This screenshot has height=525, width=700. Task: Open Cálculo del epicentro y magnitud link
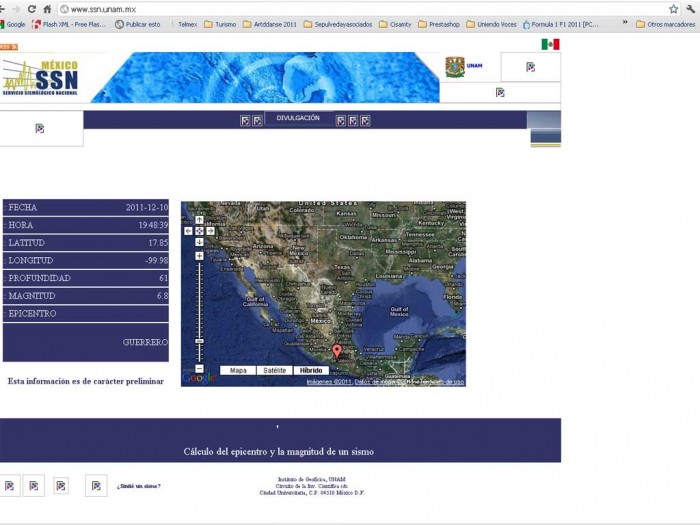click(x=279, y=452)
